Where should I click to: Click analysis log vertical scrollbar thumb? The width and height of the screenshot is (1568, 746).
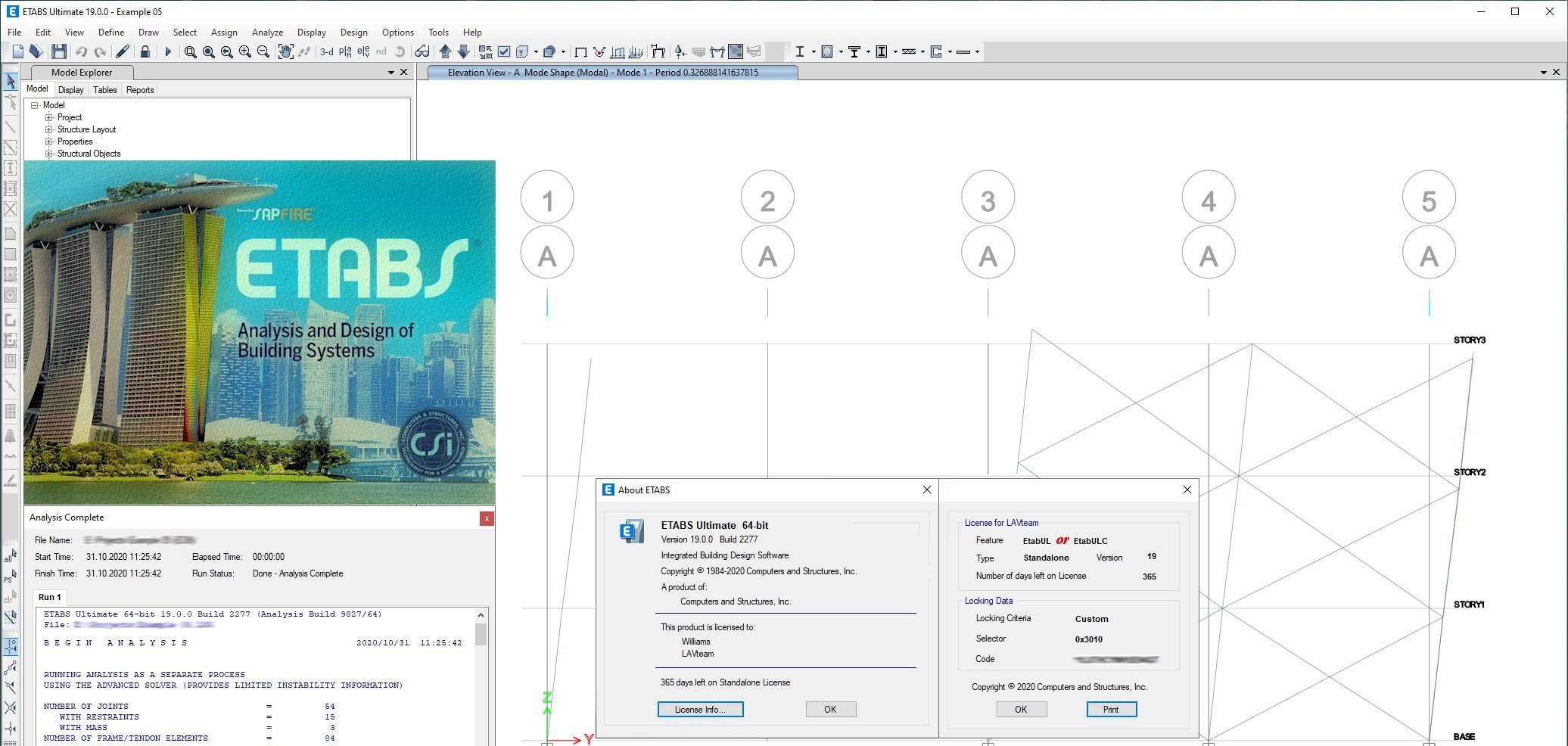(x=481, y=634)
